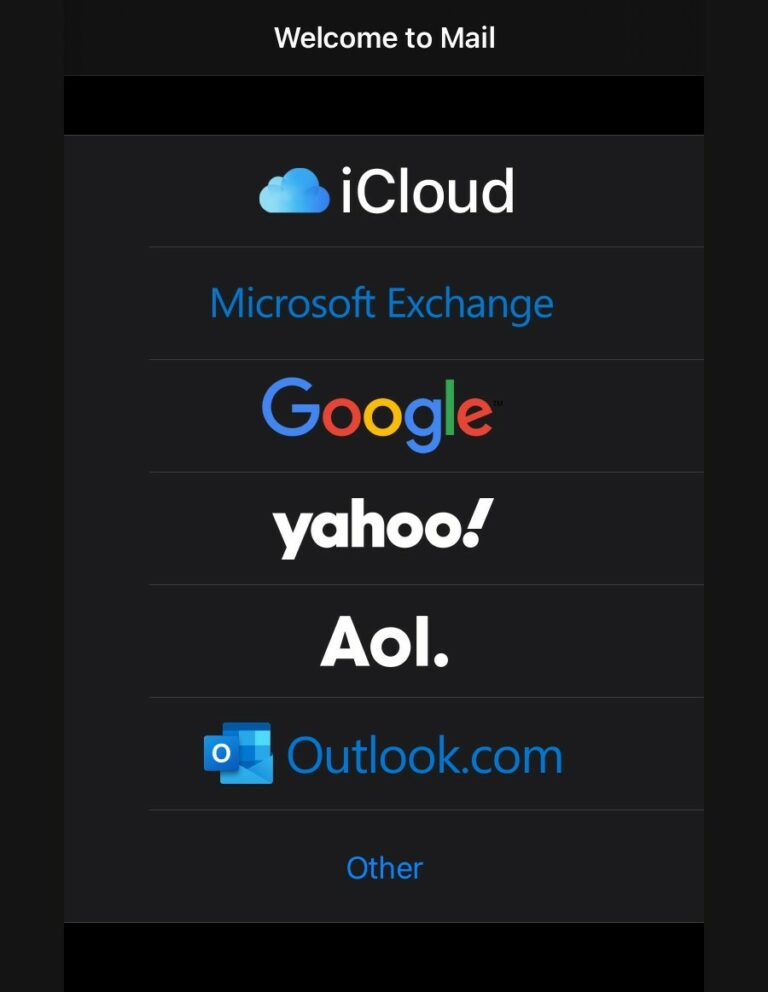This screenshot has height=992, width=768.
Task: Click the Outlook.com text label
Action: pyautogui.click(x=424, y=755)
